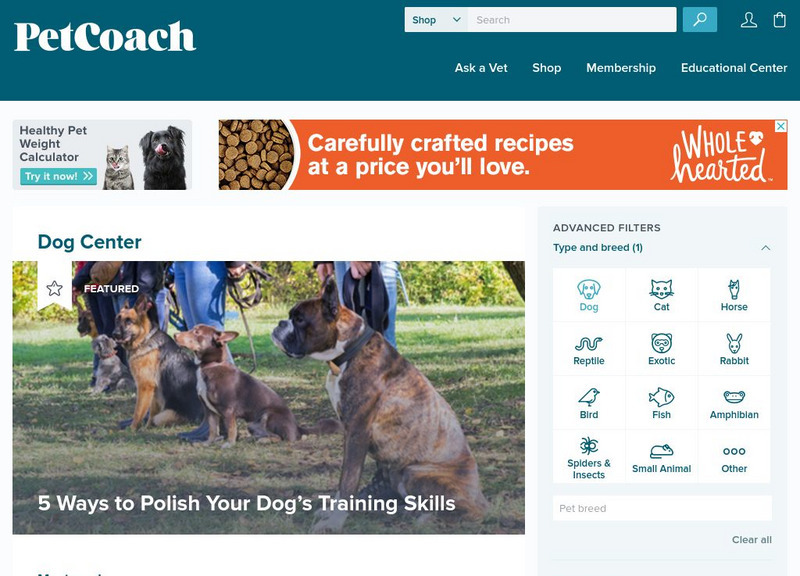Screen dimensions: 800x576
Task: Select the Reptile snake icon
Action: click(589, 343)
